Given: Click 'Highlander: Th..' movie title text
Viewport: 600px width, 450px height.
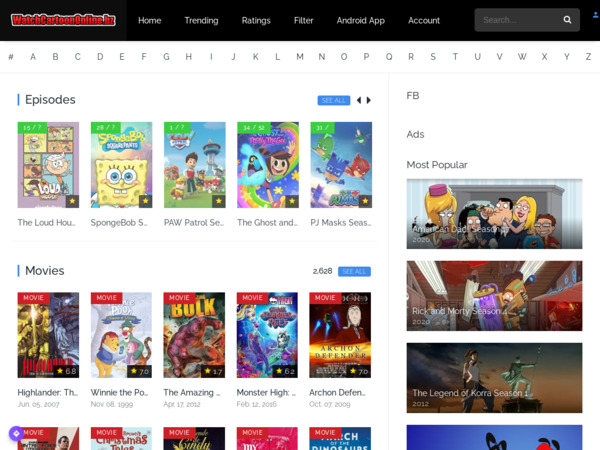Looking at the screenshot, I should (48, 393).
